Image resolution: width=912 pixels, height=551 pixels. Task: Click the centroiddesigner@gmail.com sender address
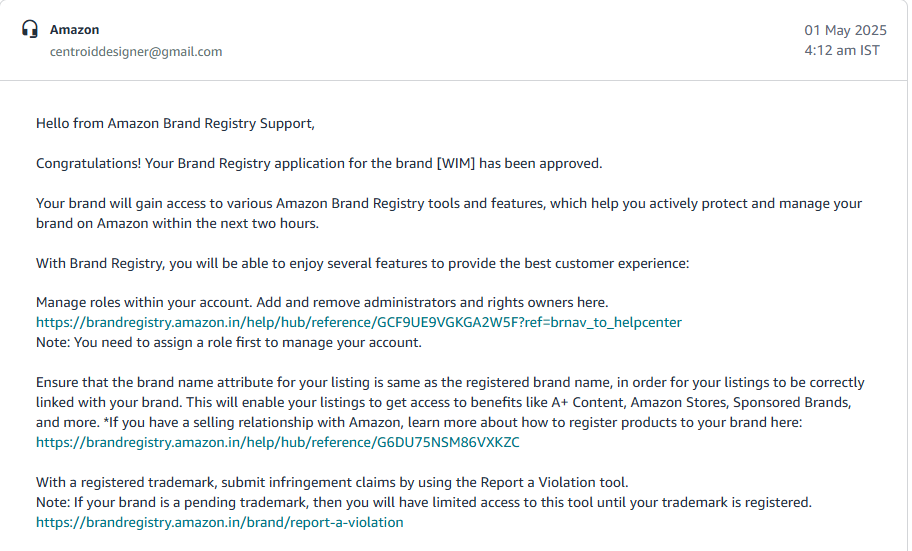coord(136,52)
